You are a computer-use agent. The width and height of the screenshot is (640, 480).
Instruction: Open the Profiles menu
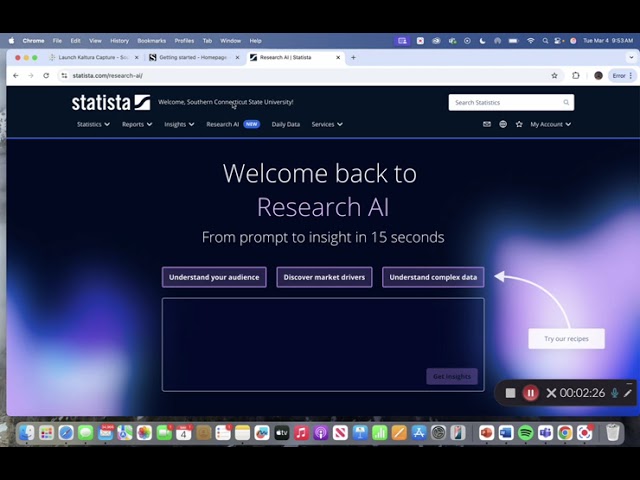pos(184,41)
